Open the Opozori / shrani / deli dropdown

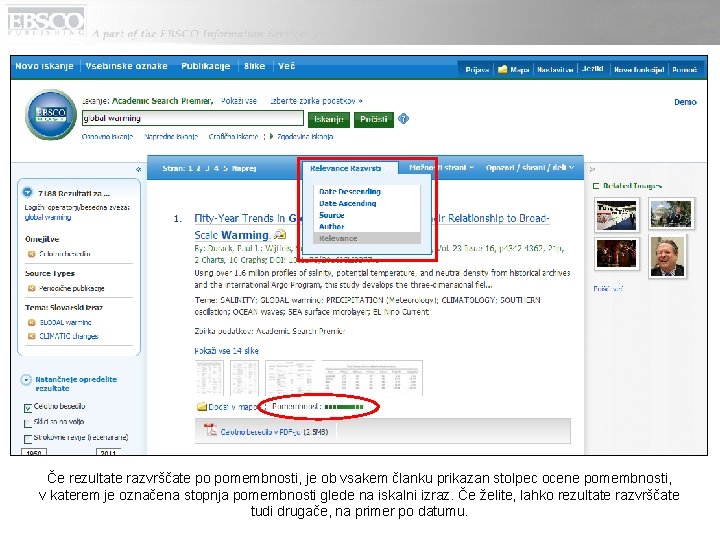tap(530, 168)
